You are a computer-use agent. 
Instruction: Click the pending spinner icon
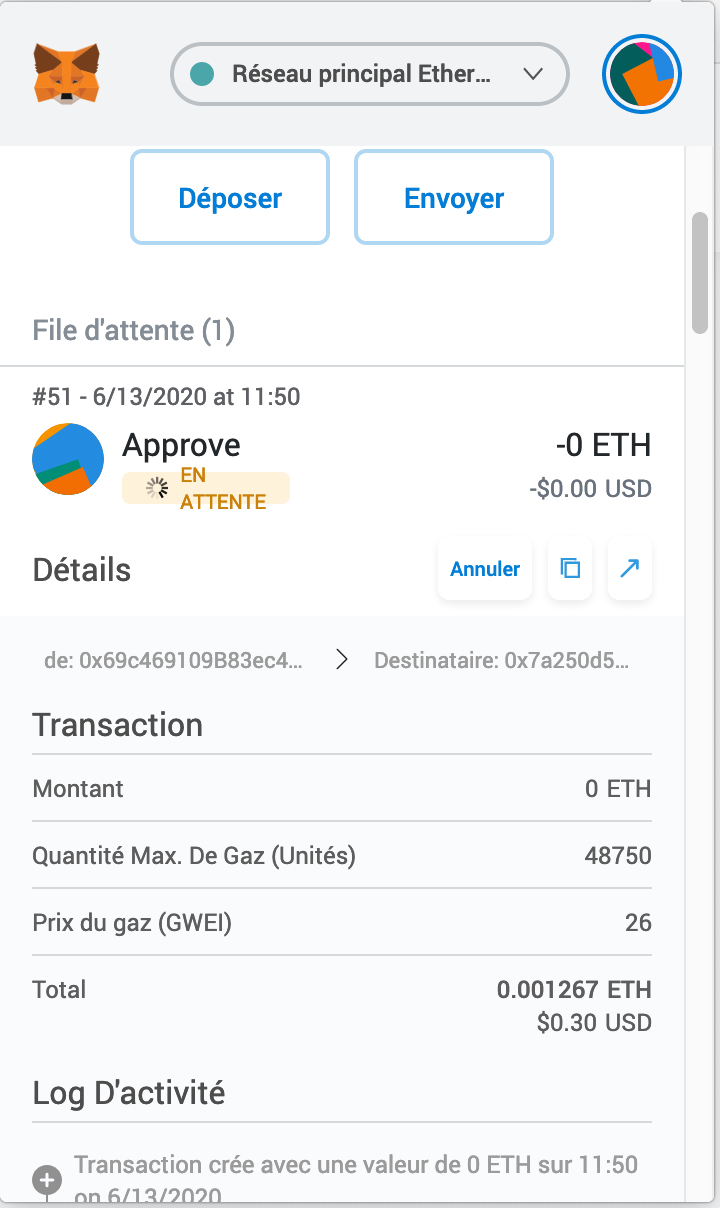[158, 488]
